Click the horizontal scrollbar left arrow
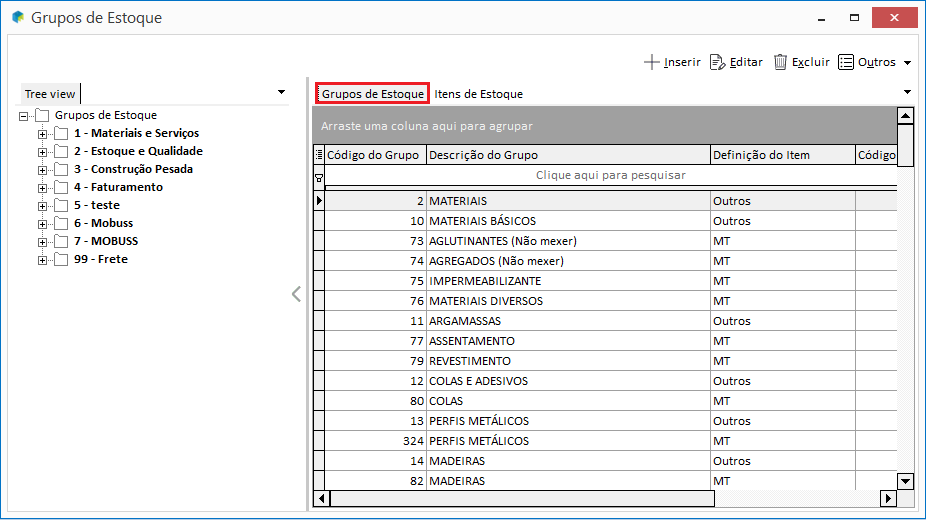The height and width of the screenshot is (520, 926). pyautogui.click(x=321, y=499)
